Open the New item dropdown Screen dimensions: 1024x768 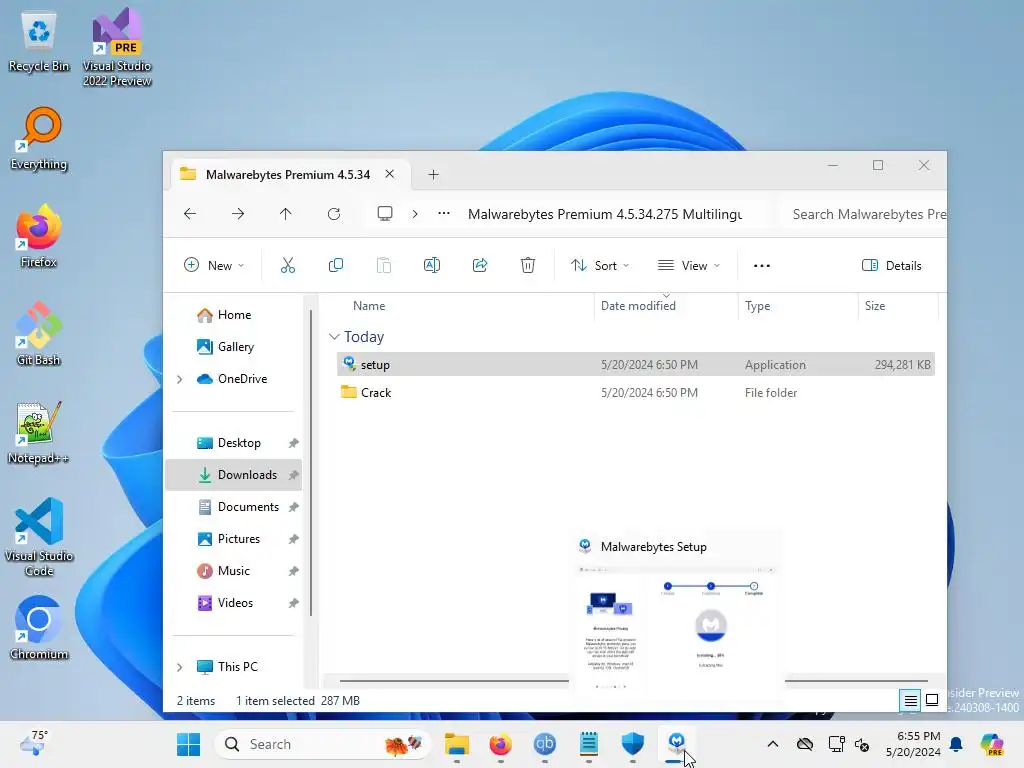click(214, 265)
